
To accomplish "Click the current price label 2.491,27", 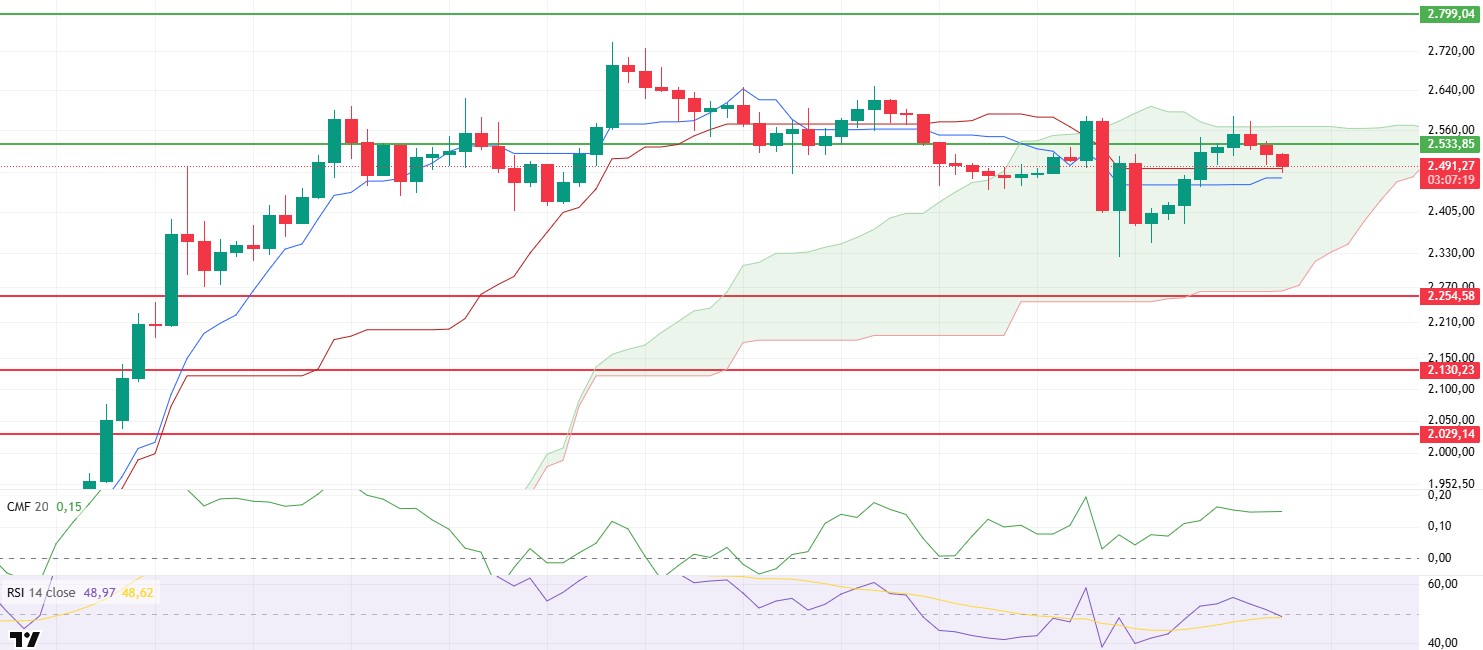I will tap(1449, 166).
